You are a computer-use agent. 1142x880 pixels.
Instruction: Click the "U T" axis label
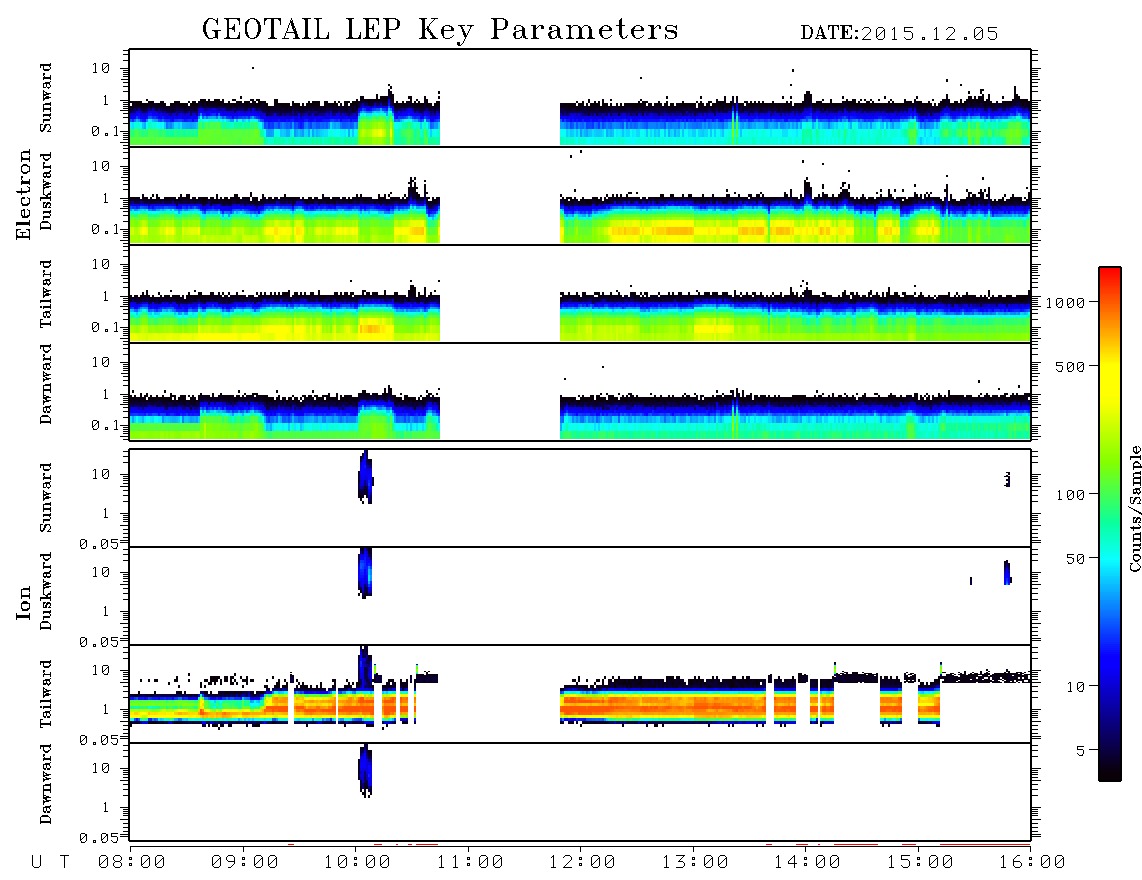click(x=50, y=862)
